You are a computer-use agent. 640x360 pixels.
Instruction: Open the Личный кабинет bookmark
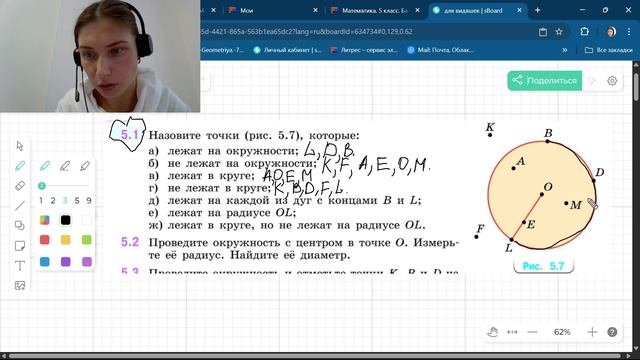click(287, 50)
